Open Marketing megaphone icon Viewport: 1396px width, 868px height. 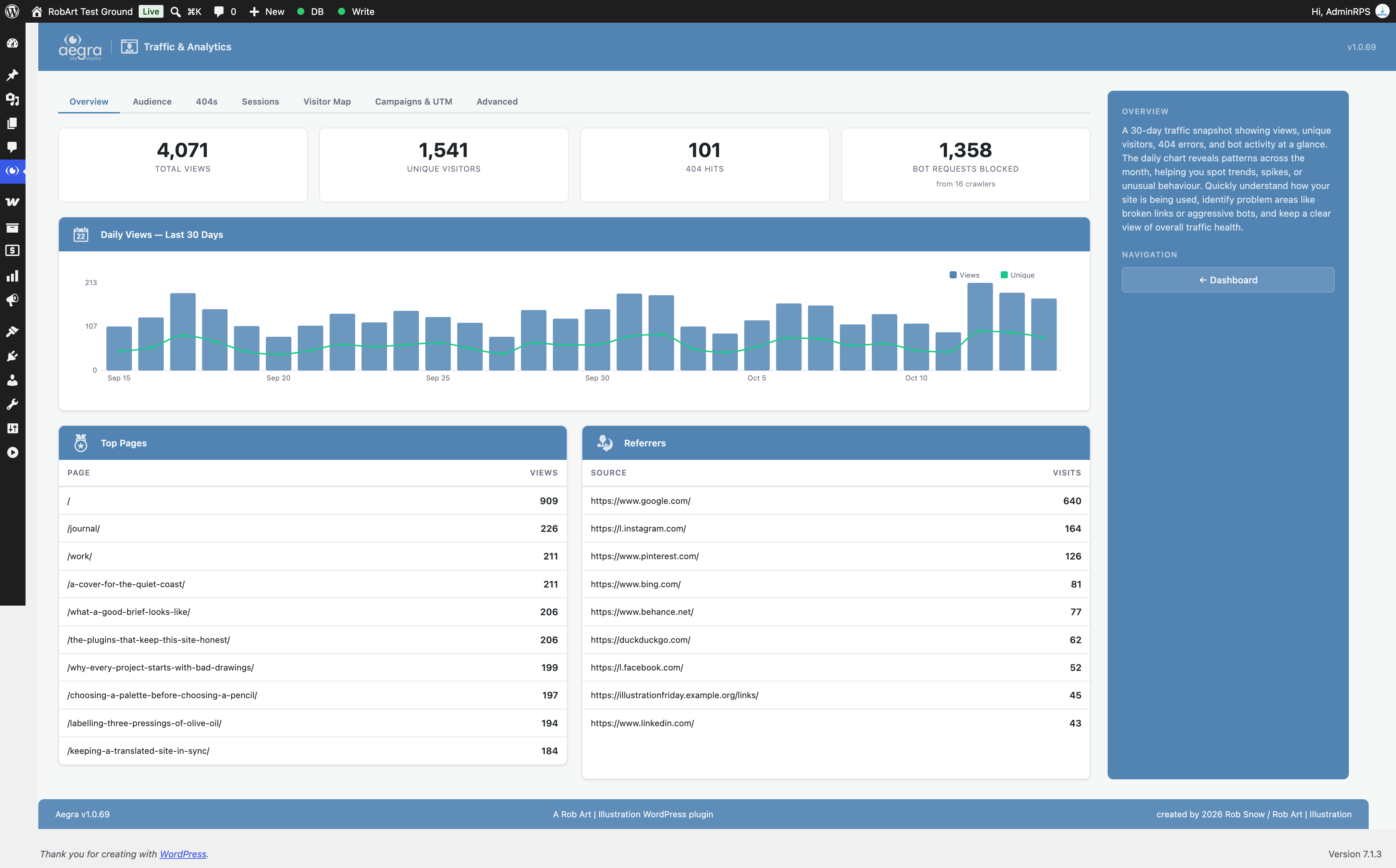tap(13, 300)
